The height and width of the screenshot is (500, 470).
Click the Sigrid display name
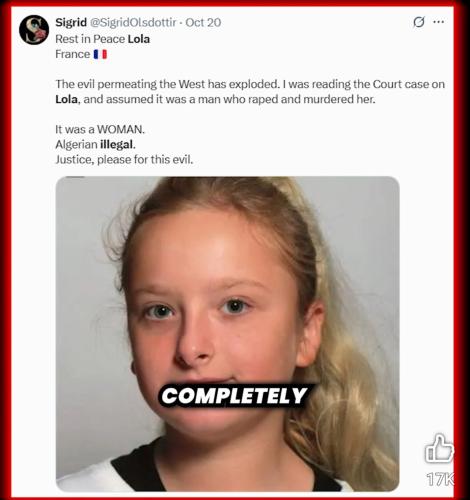pyautogui.click(x=71, y=22)
